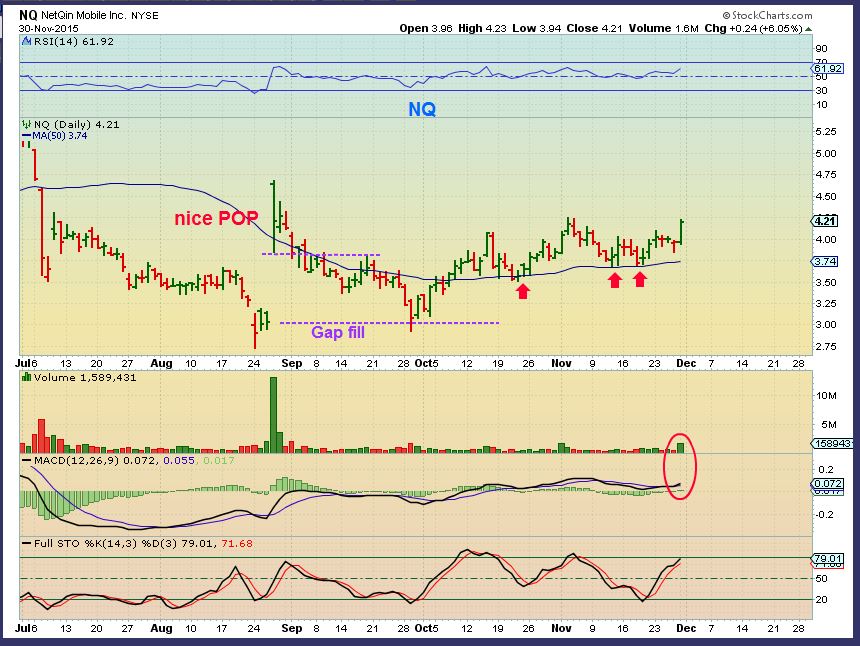
Task: Click the 71.68 %D value in stochastic label
Action: tap(236, 544)
